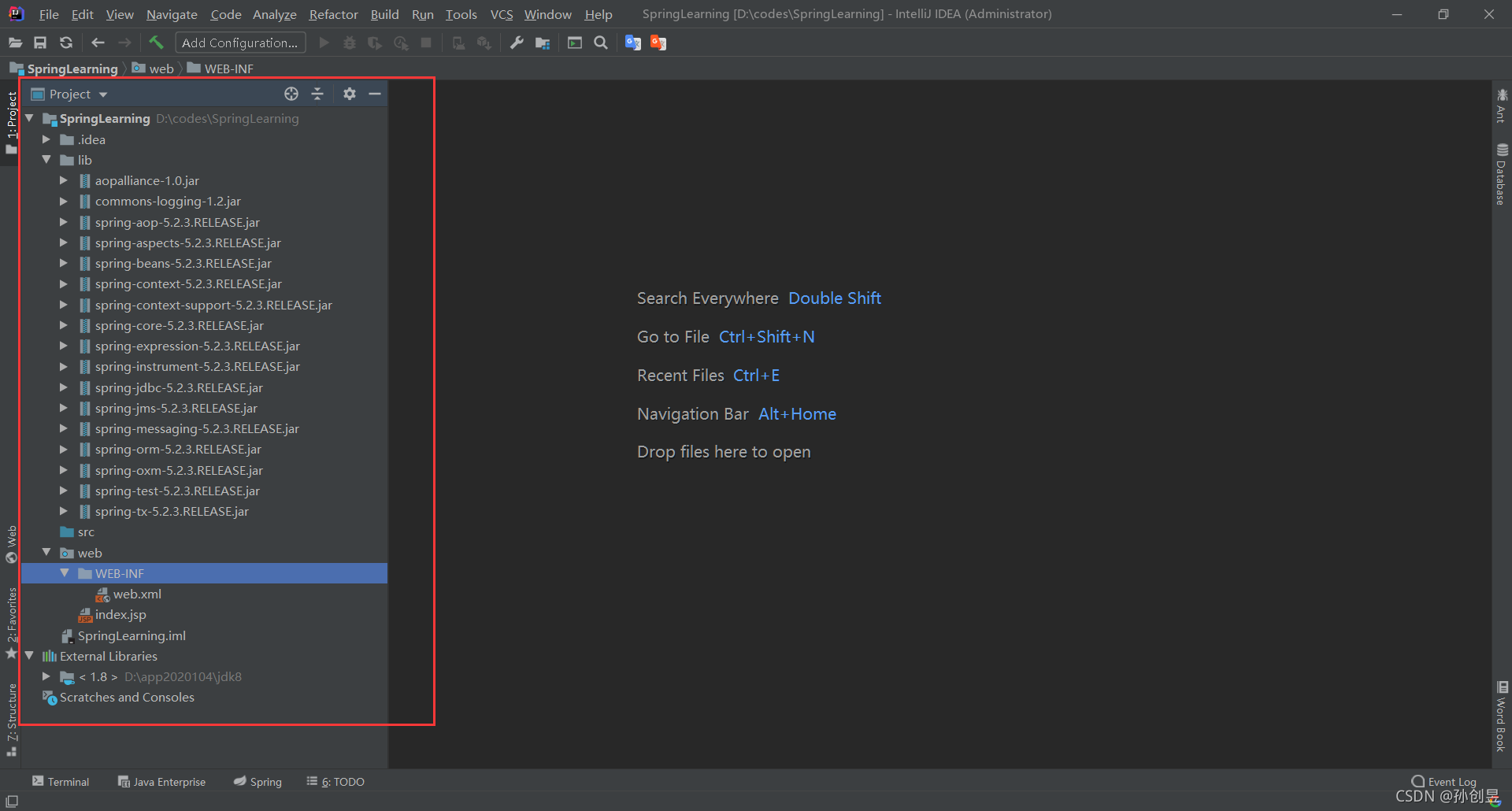Open the Add Configuration dropdown
This screenshot has width=1512, height=811.
(x=240, y=43)
